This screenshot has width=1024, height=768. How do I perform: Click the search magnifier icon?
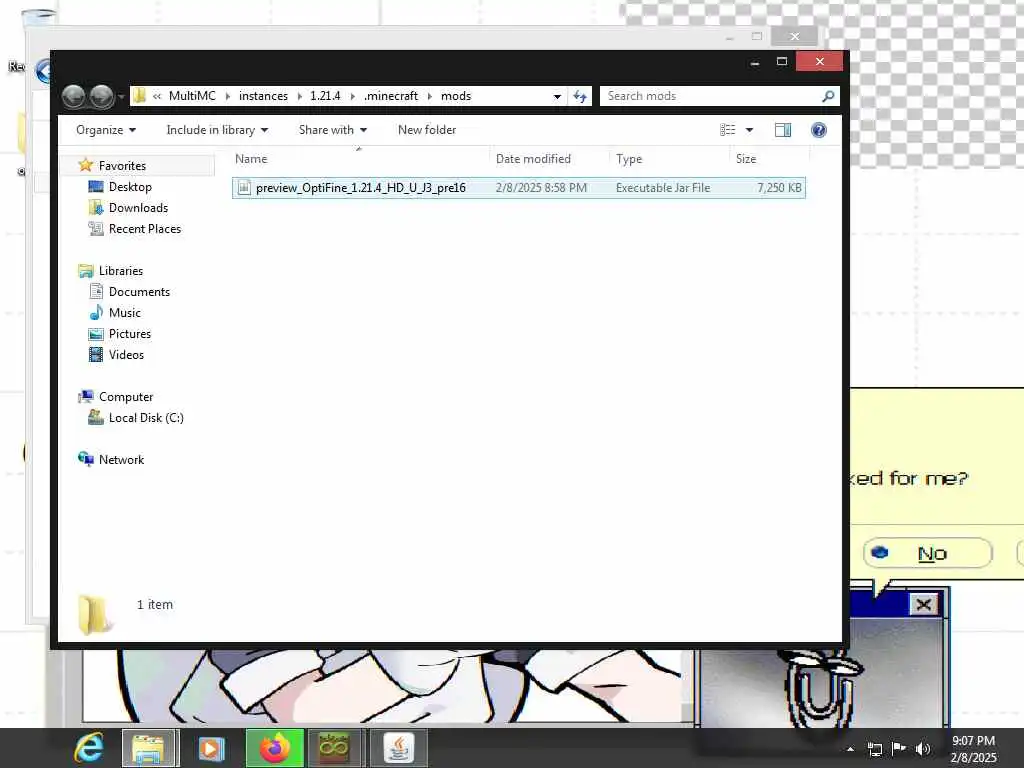(828, 96)
